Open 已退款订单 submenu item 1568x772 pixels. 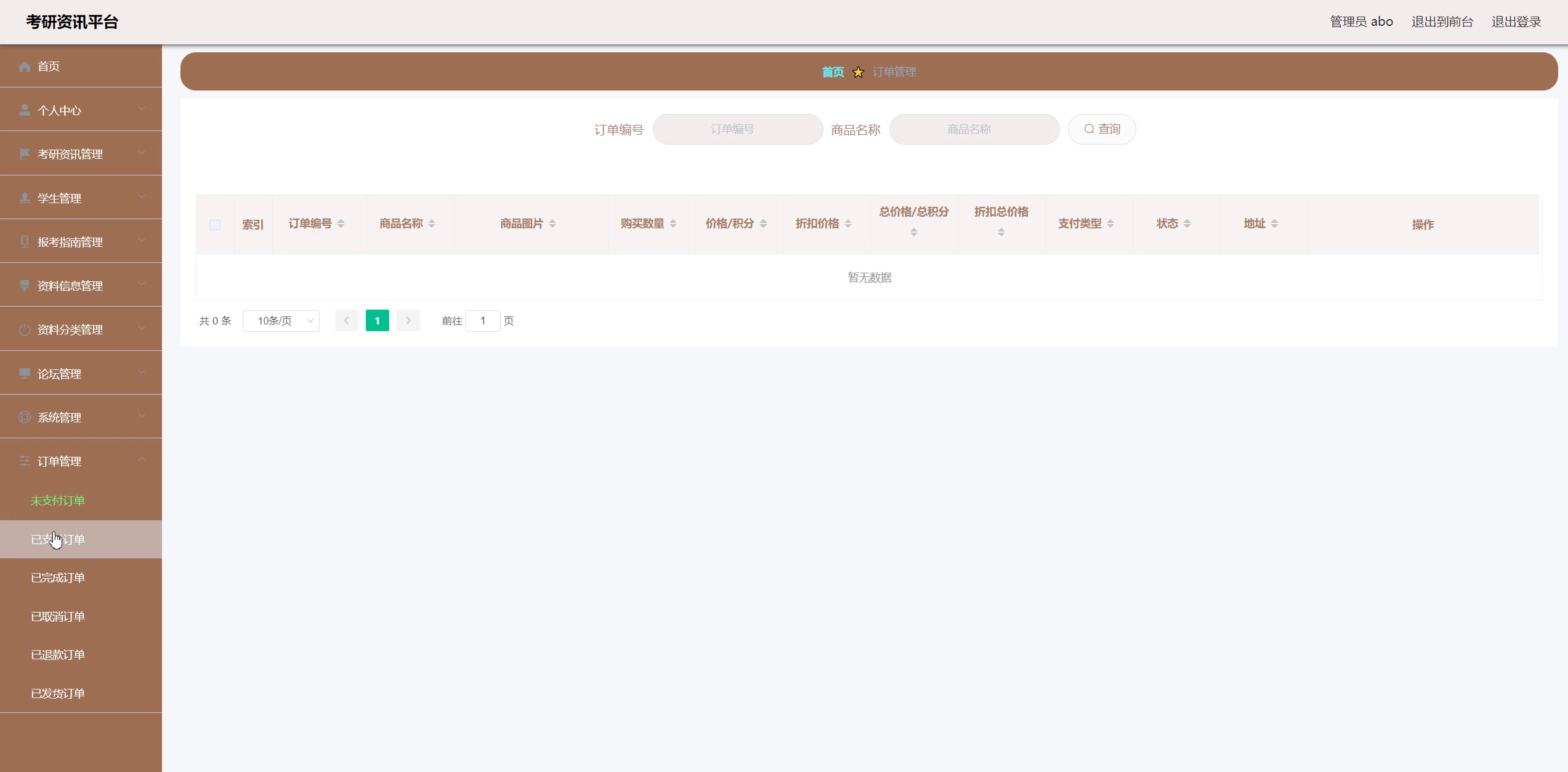[81, 654]
